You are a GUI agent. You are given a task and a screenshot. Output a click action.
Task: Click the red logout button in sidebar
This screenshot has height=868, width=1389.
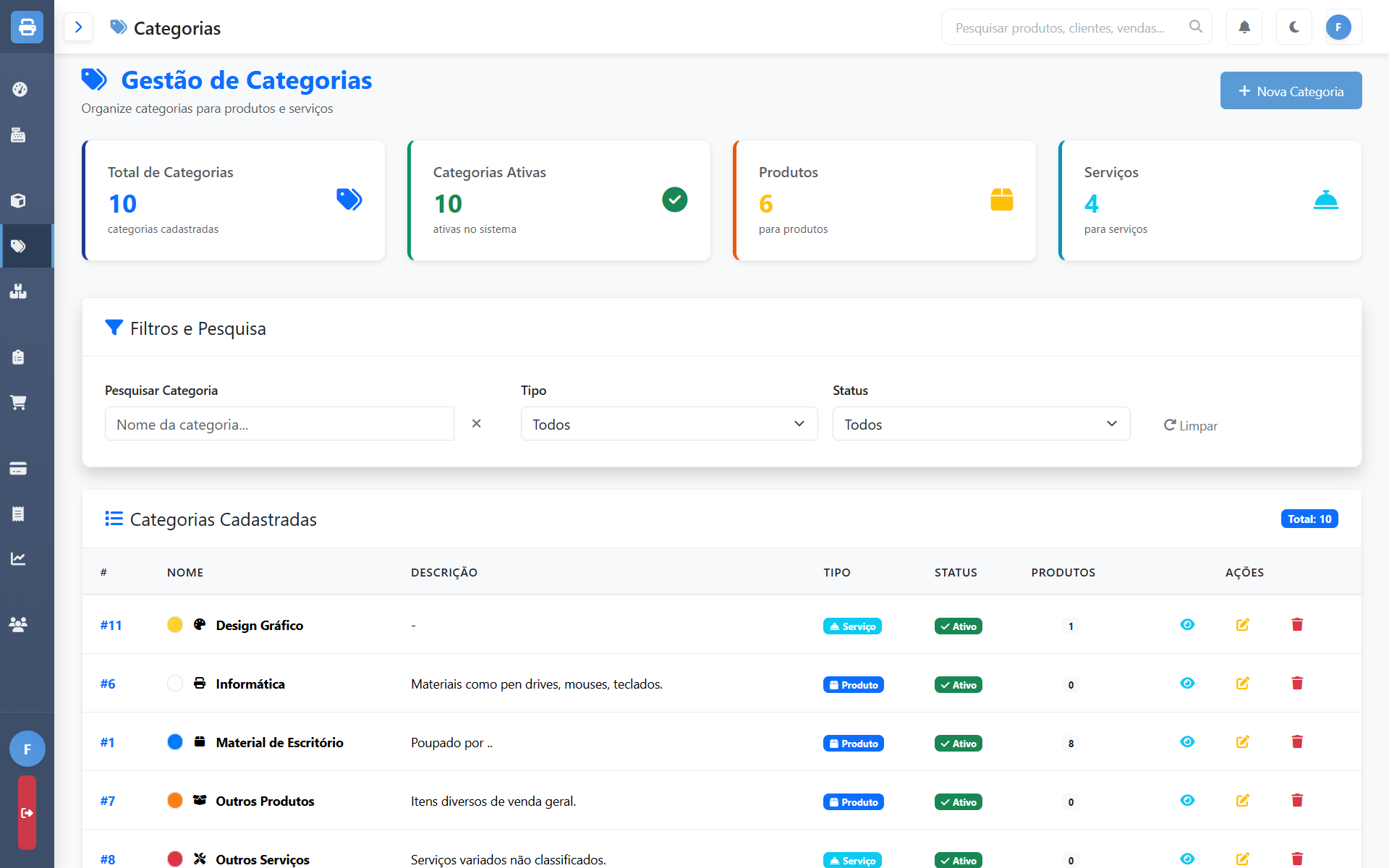click(27, 813)
